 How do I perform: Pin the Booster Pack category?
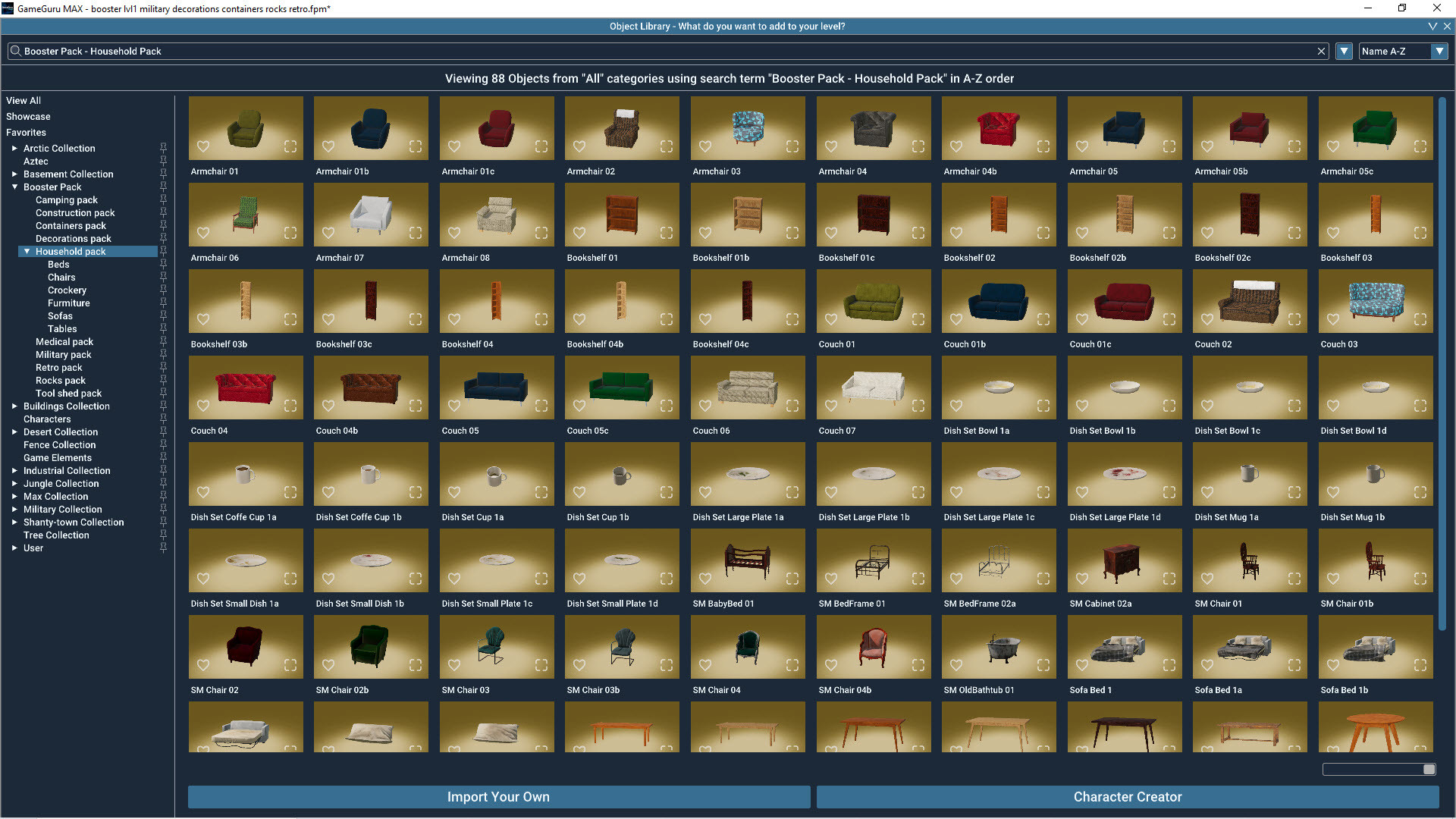(x=163, y=187)
